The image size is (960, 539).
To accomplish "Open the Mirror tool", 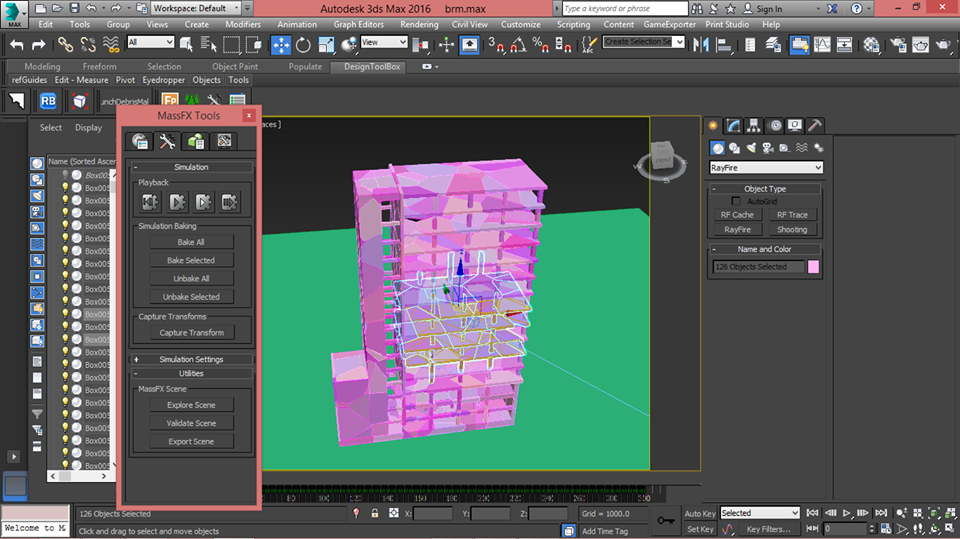I will tap(701, 45).
